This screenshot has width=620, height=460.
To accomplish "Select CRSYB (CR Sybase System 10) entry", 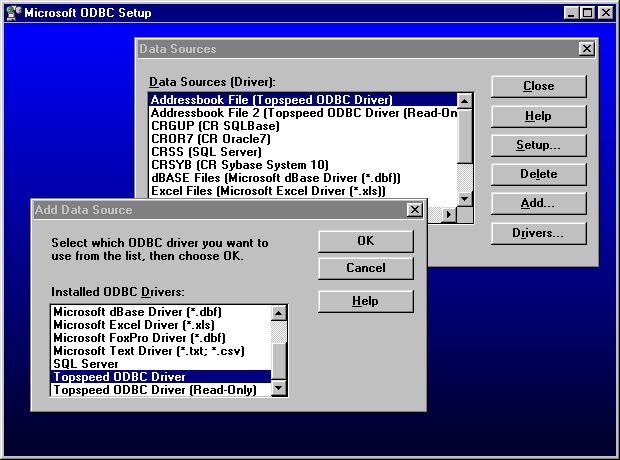I will click(303, 165).
